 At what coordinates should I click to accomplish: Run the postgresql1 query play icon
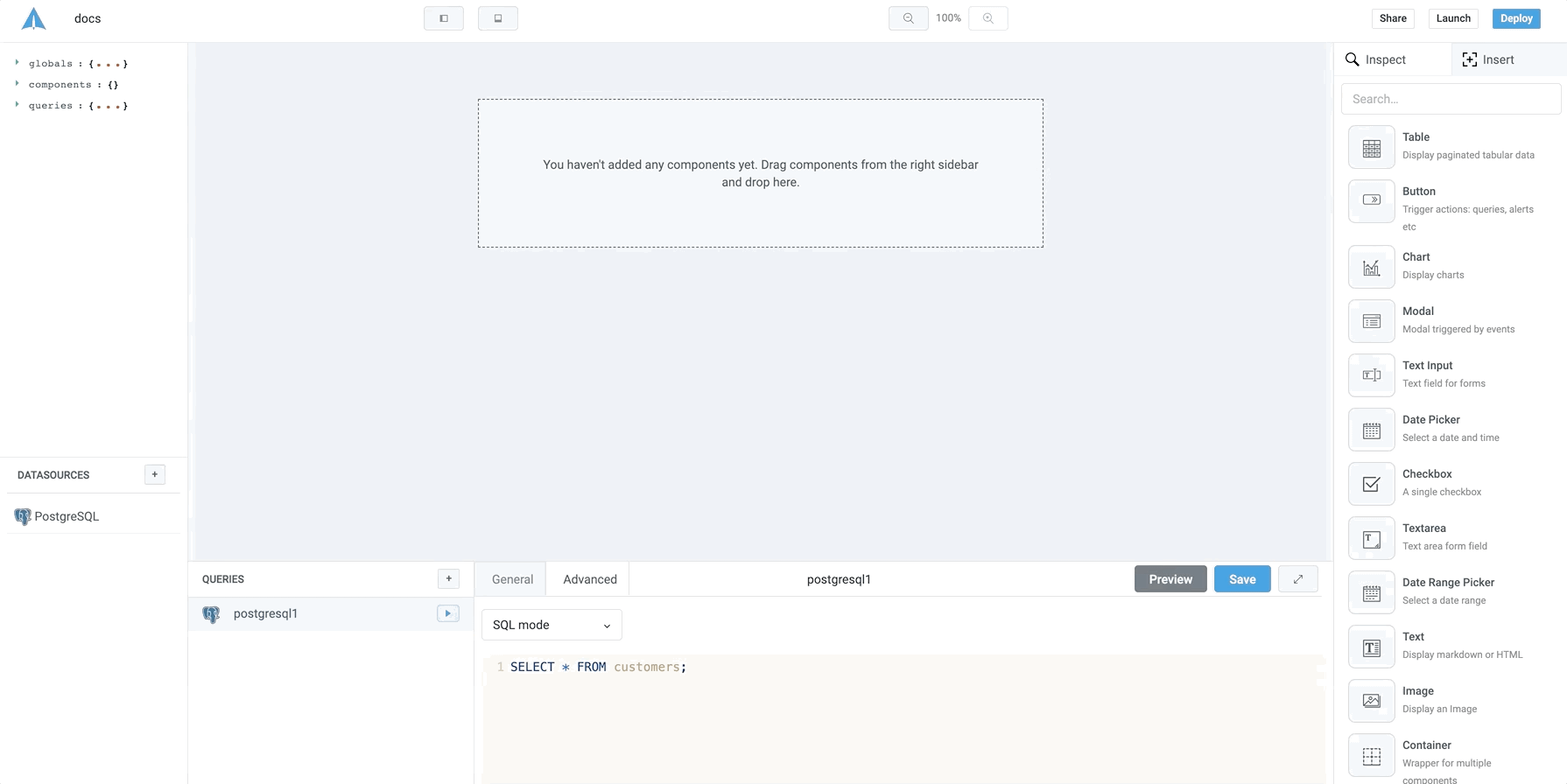447,613
